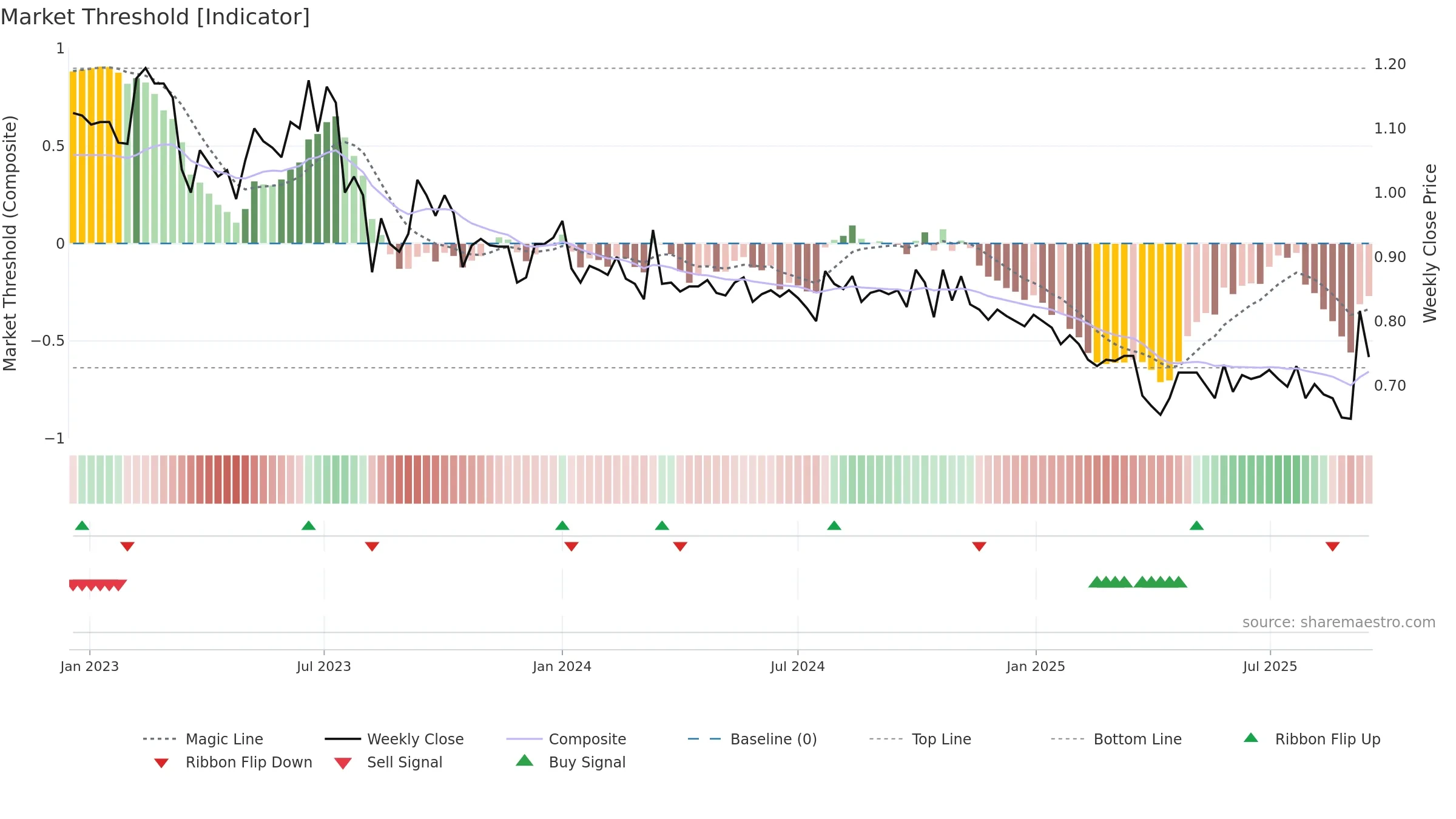
Task: Toggle the Composite legend entry
Action: point(566,739)
